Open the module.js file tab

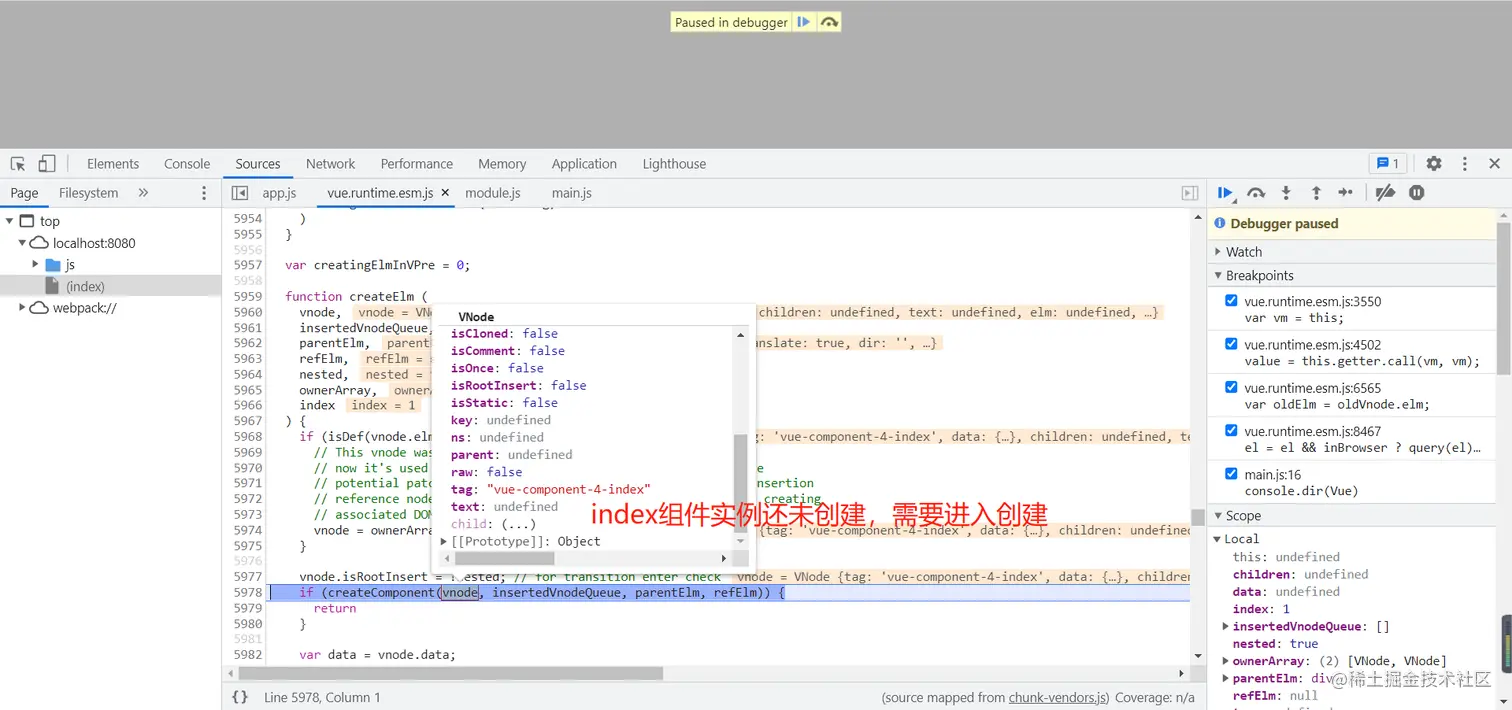[x=493, y=193]
